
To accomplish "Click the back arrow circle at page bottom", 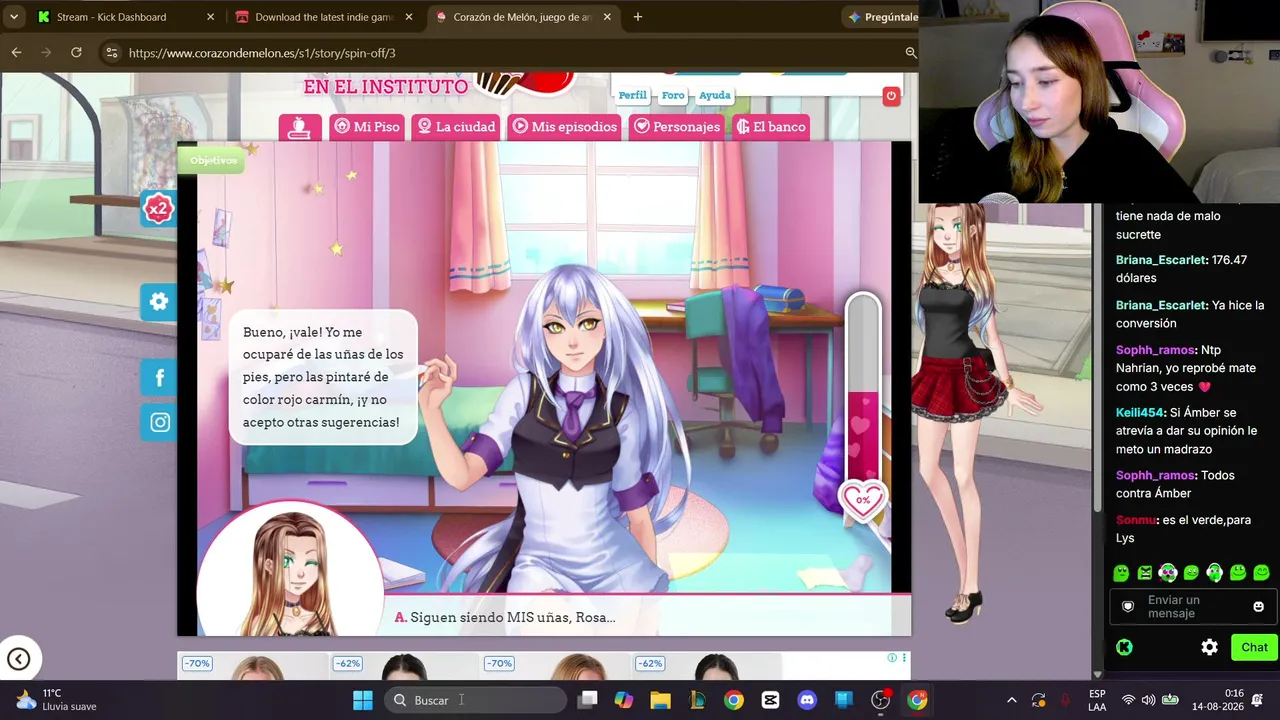I will click(19, 658).
